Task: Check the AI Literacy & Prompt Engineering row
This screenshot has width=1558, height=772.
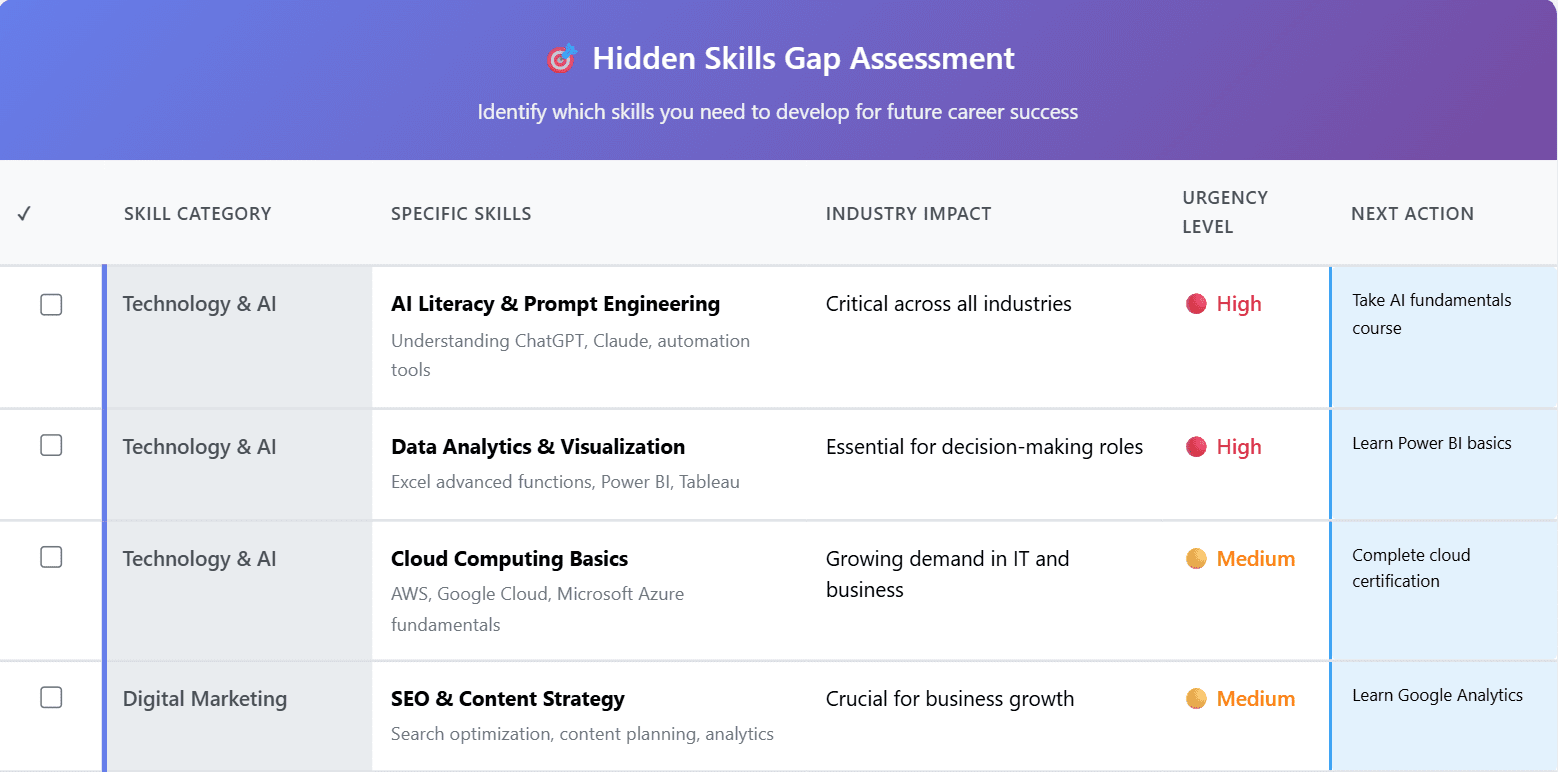Action: click(x=51, y=305)
